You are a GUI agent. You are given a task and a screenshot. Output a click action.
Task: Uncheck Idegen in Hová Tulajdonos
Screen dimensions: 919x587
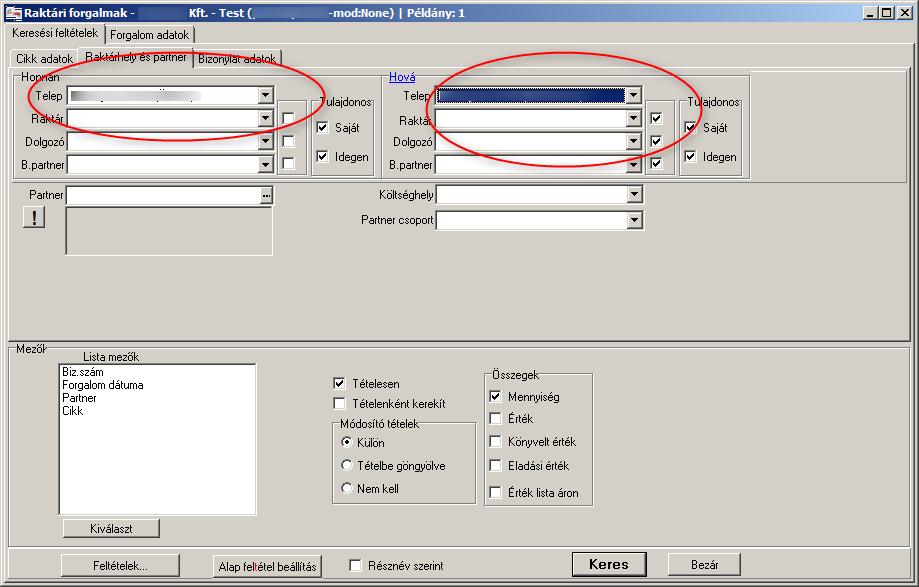click(690, 156)
